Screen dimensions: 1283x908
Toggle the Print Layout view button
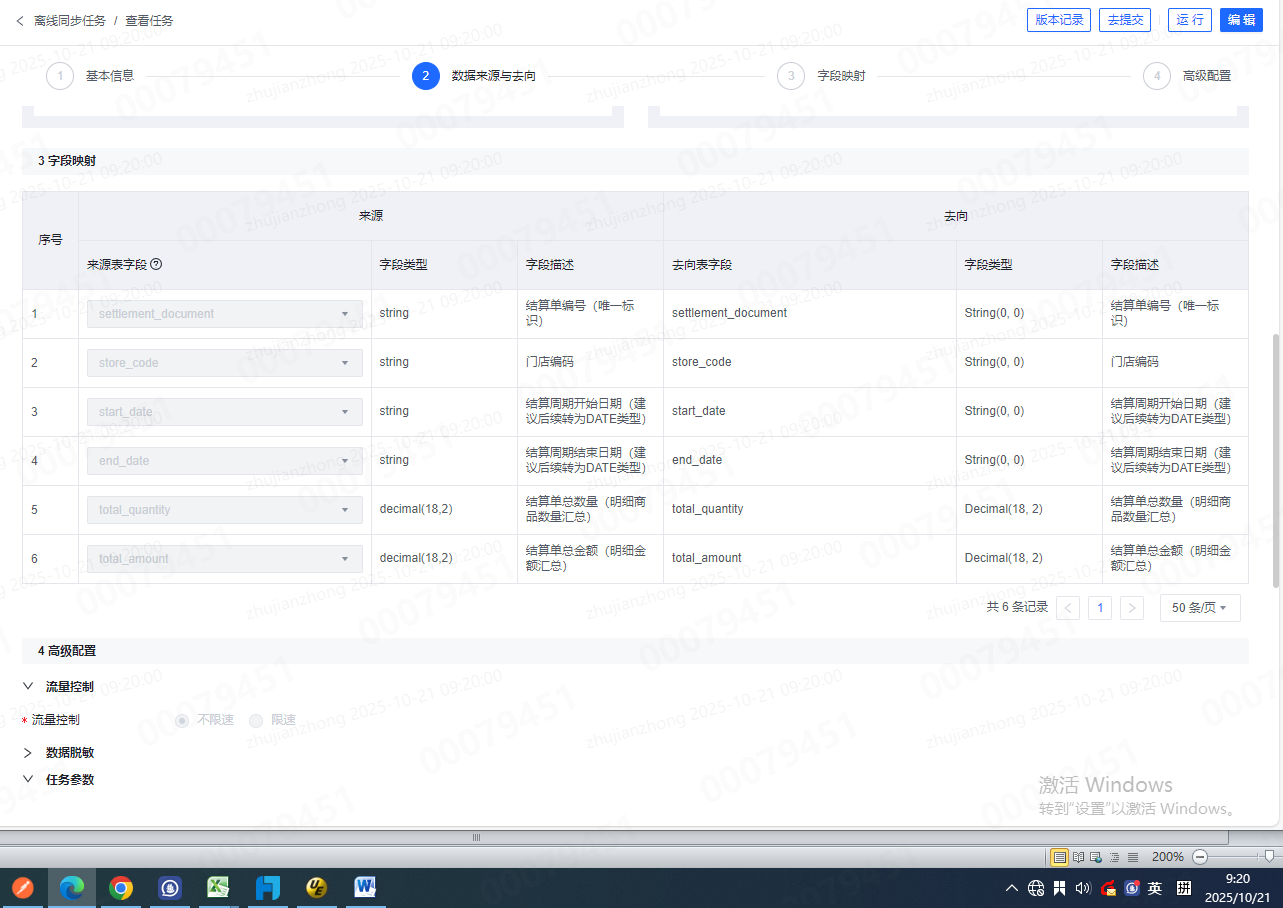point(1059,857)
